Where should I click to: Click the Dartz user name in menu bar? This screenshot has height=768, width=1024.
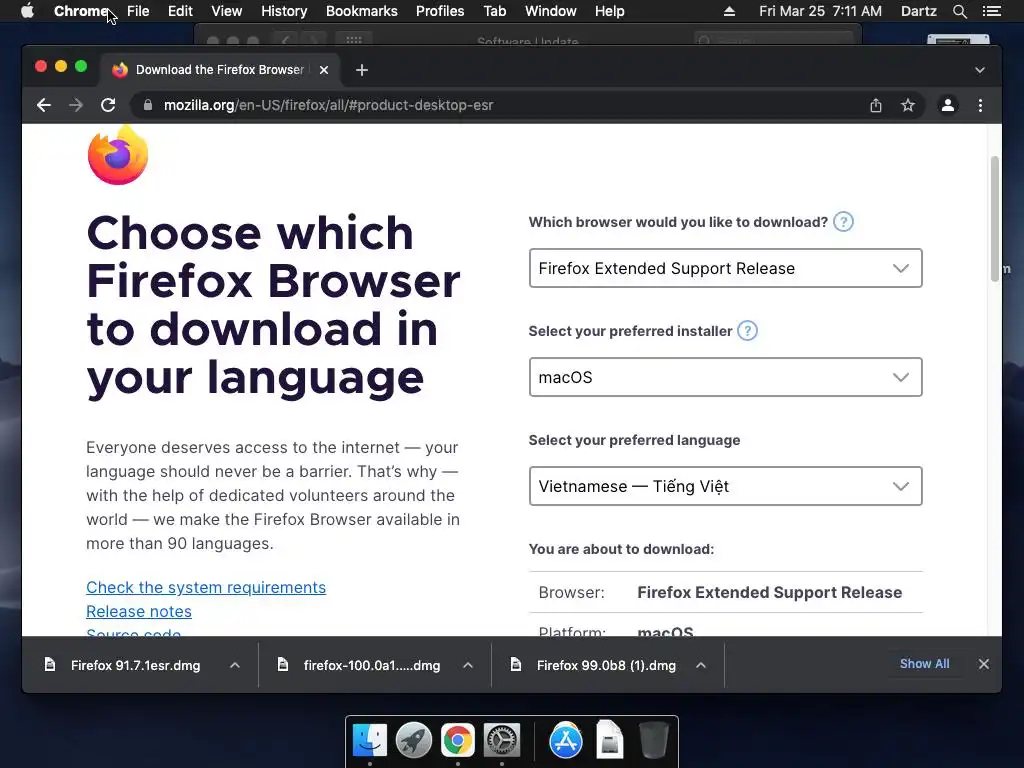(919, 11)
